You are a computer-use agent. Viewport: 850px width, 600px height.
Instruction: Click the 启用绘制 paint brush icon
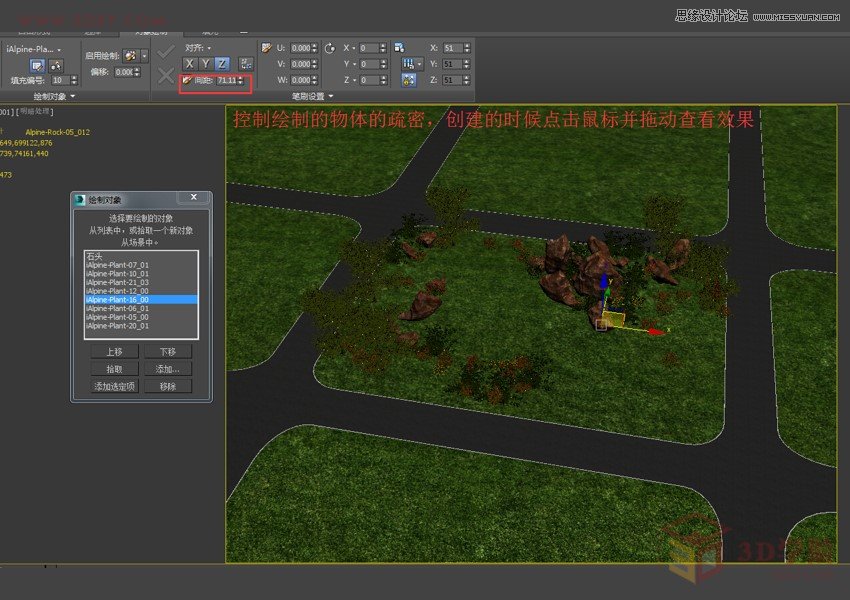click(129, 54)
